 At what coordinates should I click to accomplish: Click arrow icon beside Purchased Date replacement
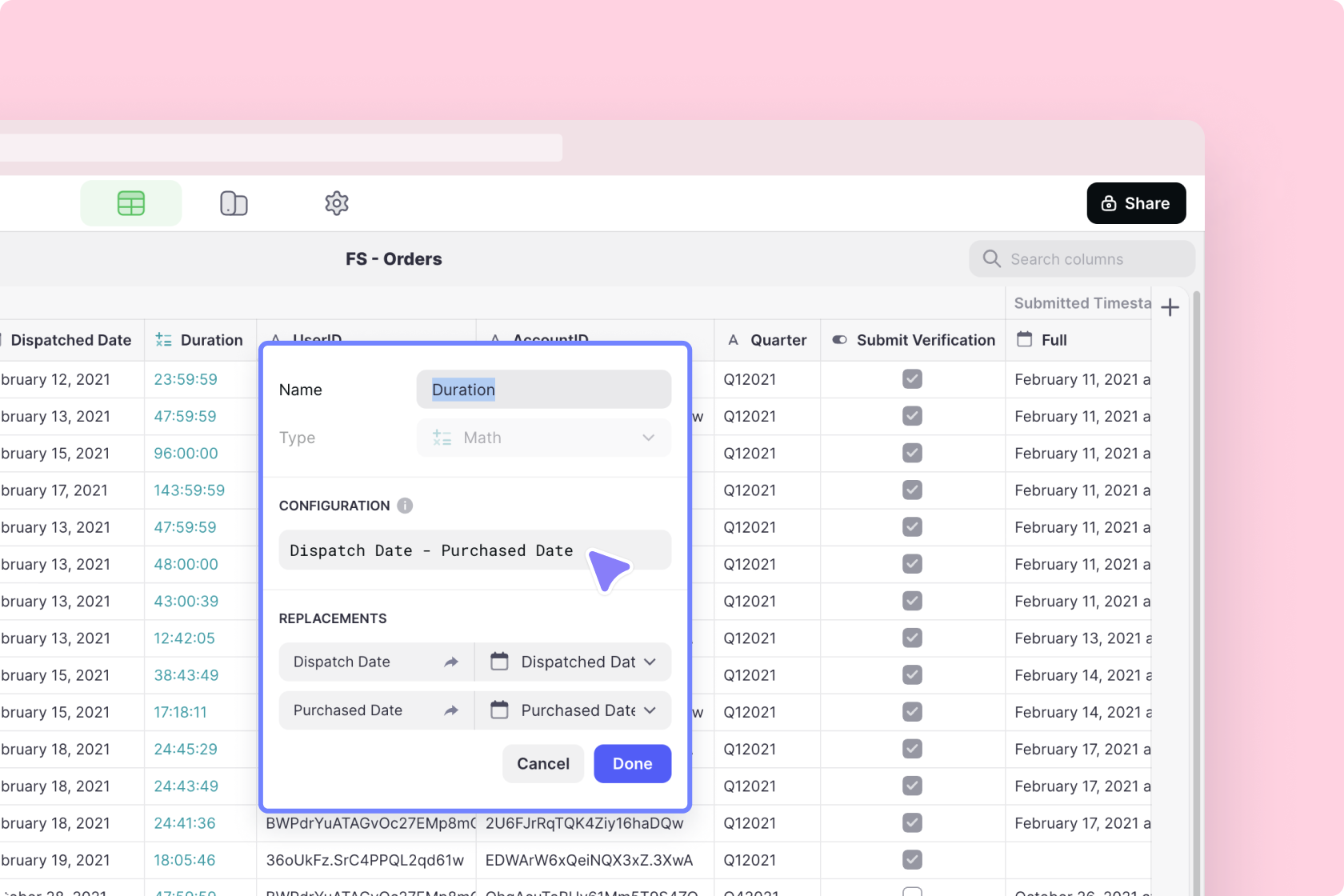click(x=451, y=710)
